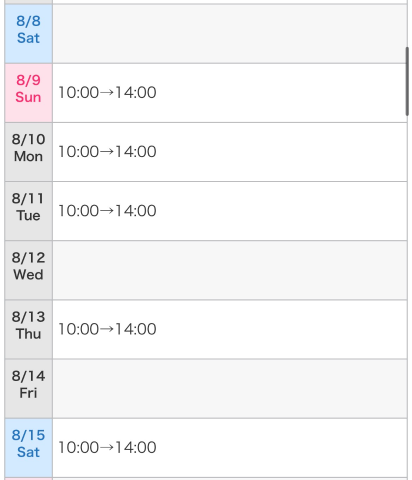Select the 8/12 Wed date cell

pyautogui.click(x=29, y=270)
